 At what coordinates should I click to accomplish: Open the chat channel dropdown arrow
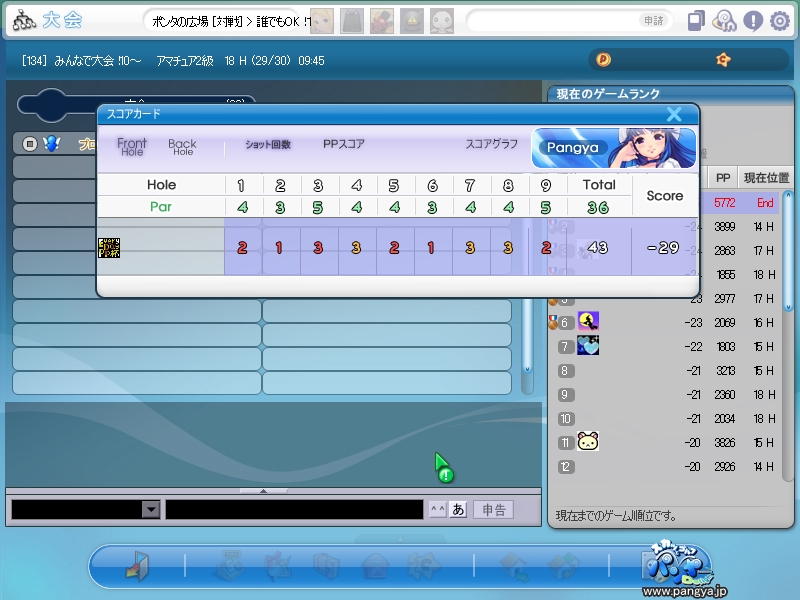[151, 509]
